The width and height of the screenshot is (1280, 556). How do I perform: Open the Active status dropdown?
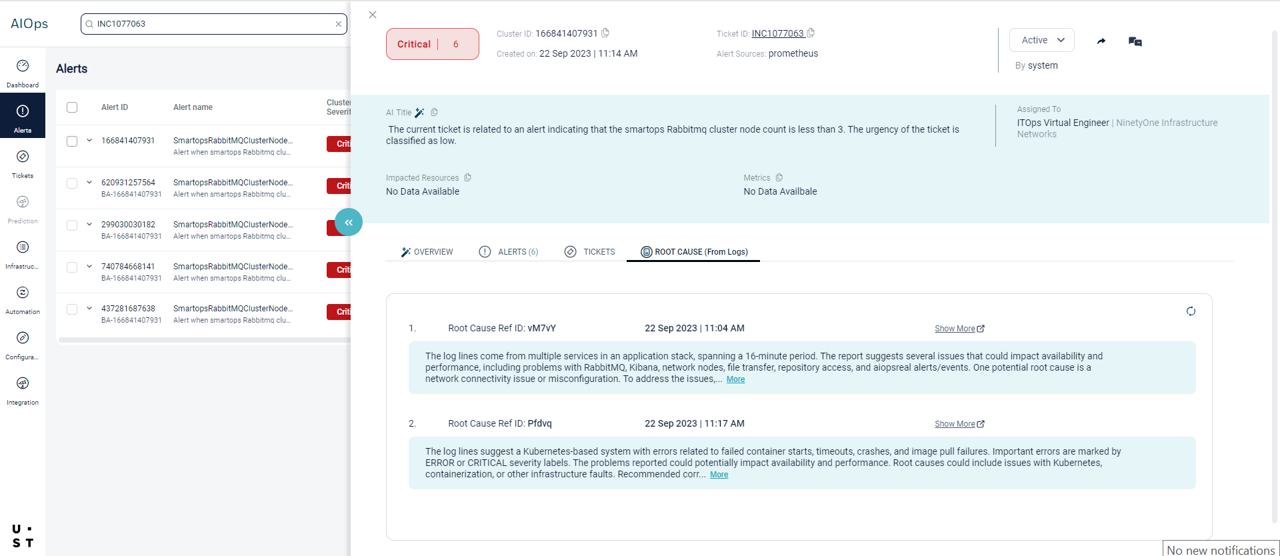click(1041, 40)
